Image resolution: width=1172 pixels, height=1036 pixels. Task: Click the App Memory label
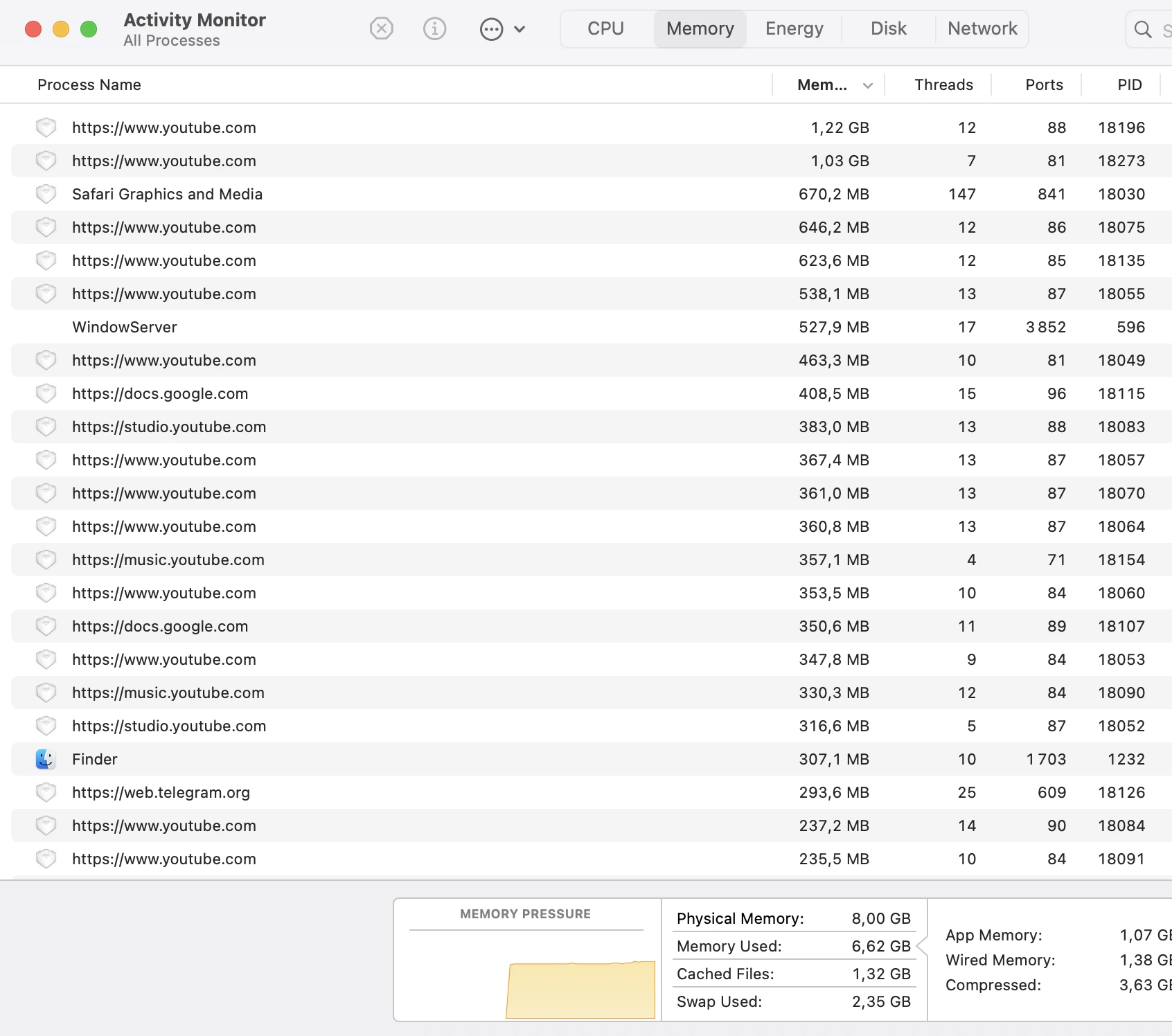tap(994, 935)
